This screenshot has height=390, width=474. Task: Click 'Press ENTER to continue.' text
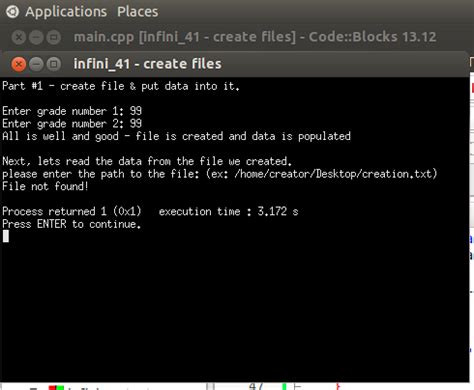coord(72,224)
